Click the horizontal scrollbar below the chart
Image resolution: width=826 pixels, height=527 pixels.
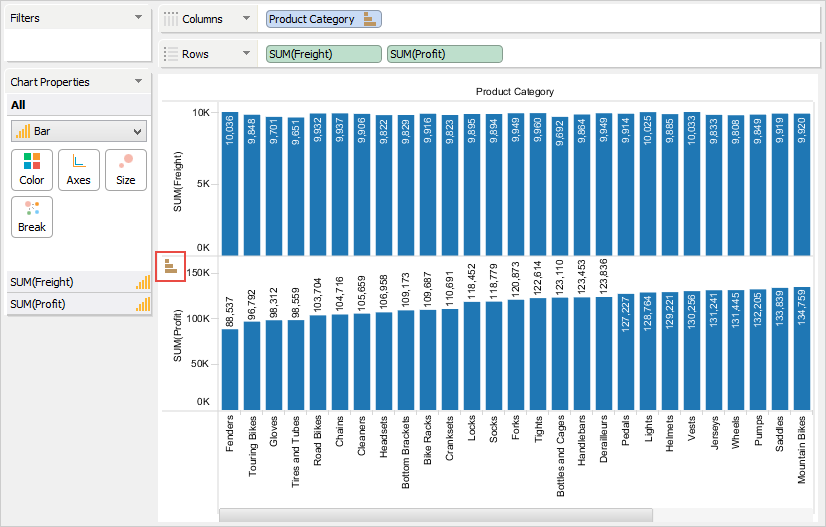pyautogui.click(x=436, y=515)
